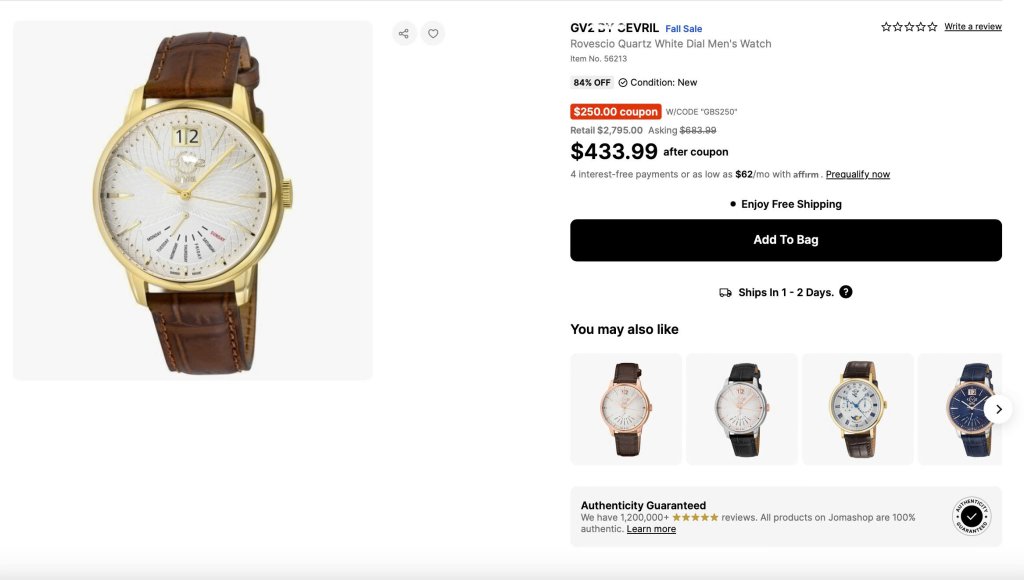The image size is (1024, 580).
Task: Click the share icon
Action: [x=404, y=34]
